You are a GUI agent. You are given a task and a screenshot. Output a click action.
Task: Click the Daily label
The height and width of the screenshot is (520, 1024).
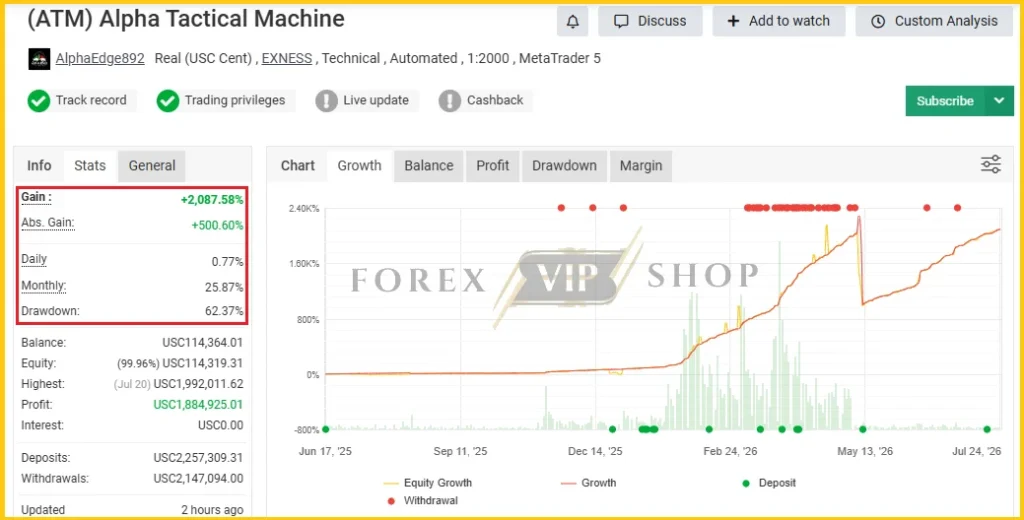pyautogui.click(x=34, y=259)
